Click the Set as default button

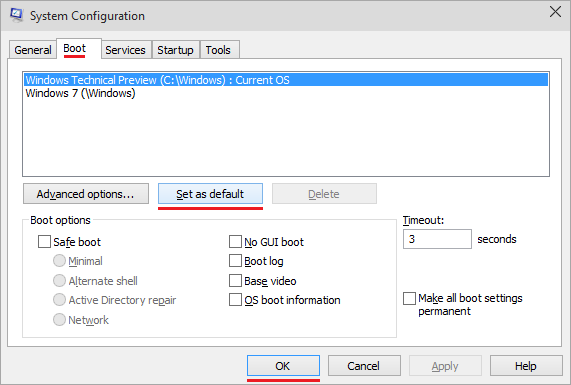(210, 193)
